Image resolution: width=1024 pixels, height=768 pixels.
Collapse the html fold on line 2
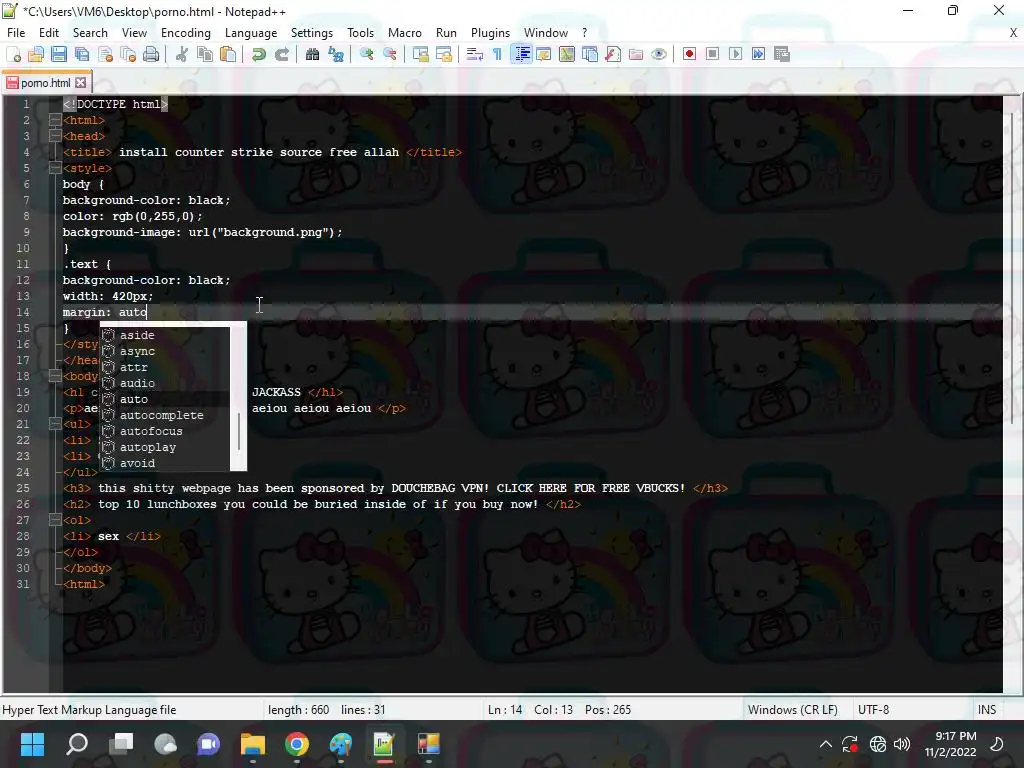55,120
